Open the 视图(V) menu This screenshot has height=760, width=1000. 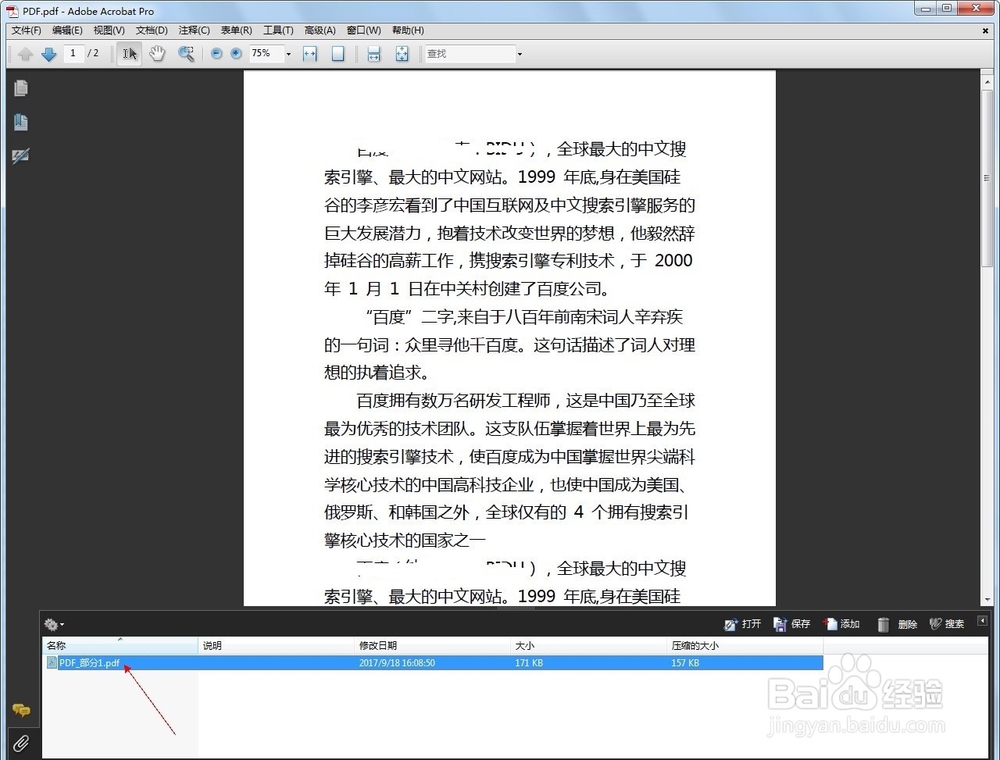(x=109, y=30)
